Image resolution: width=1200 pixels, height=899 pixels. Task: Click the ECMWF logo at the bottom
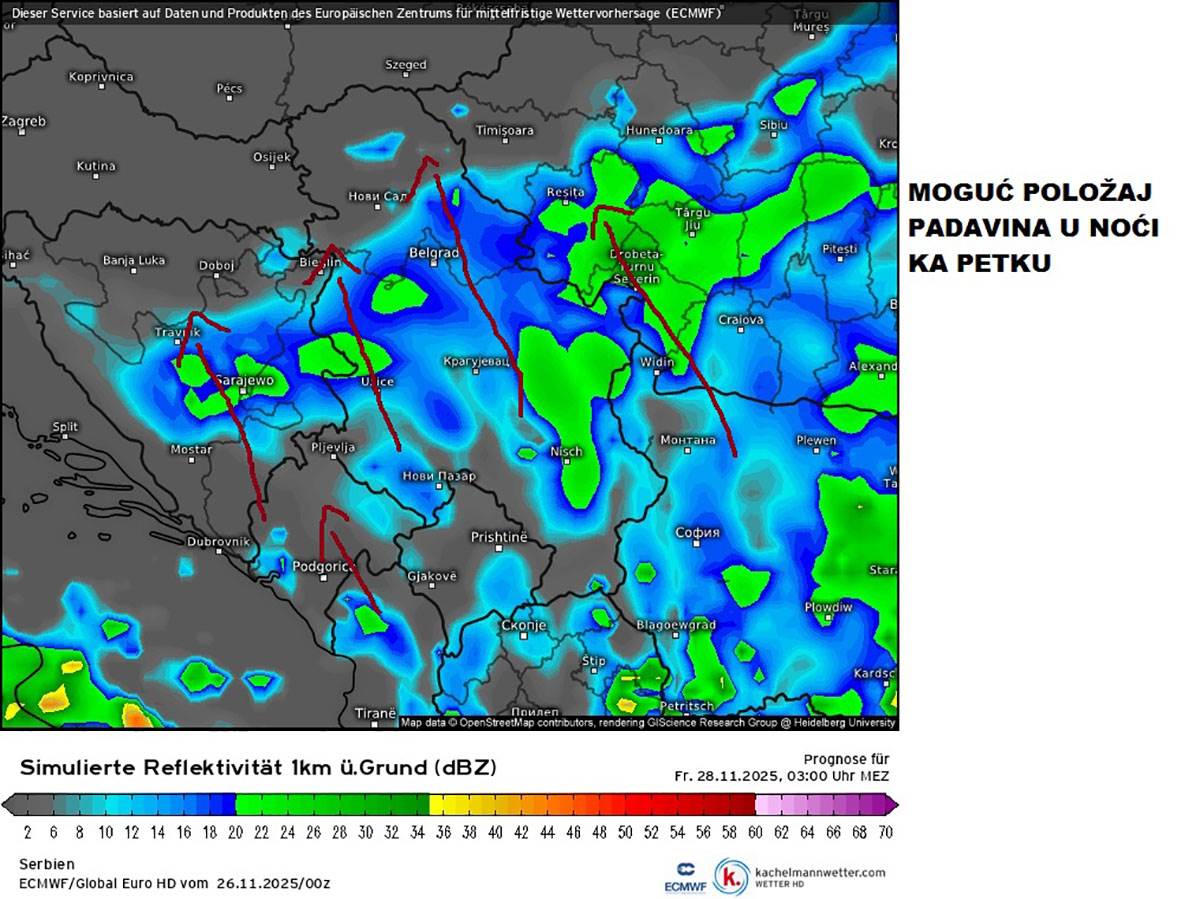(x=686, y=874)
